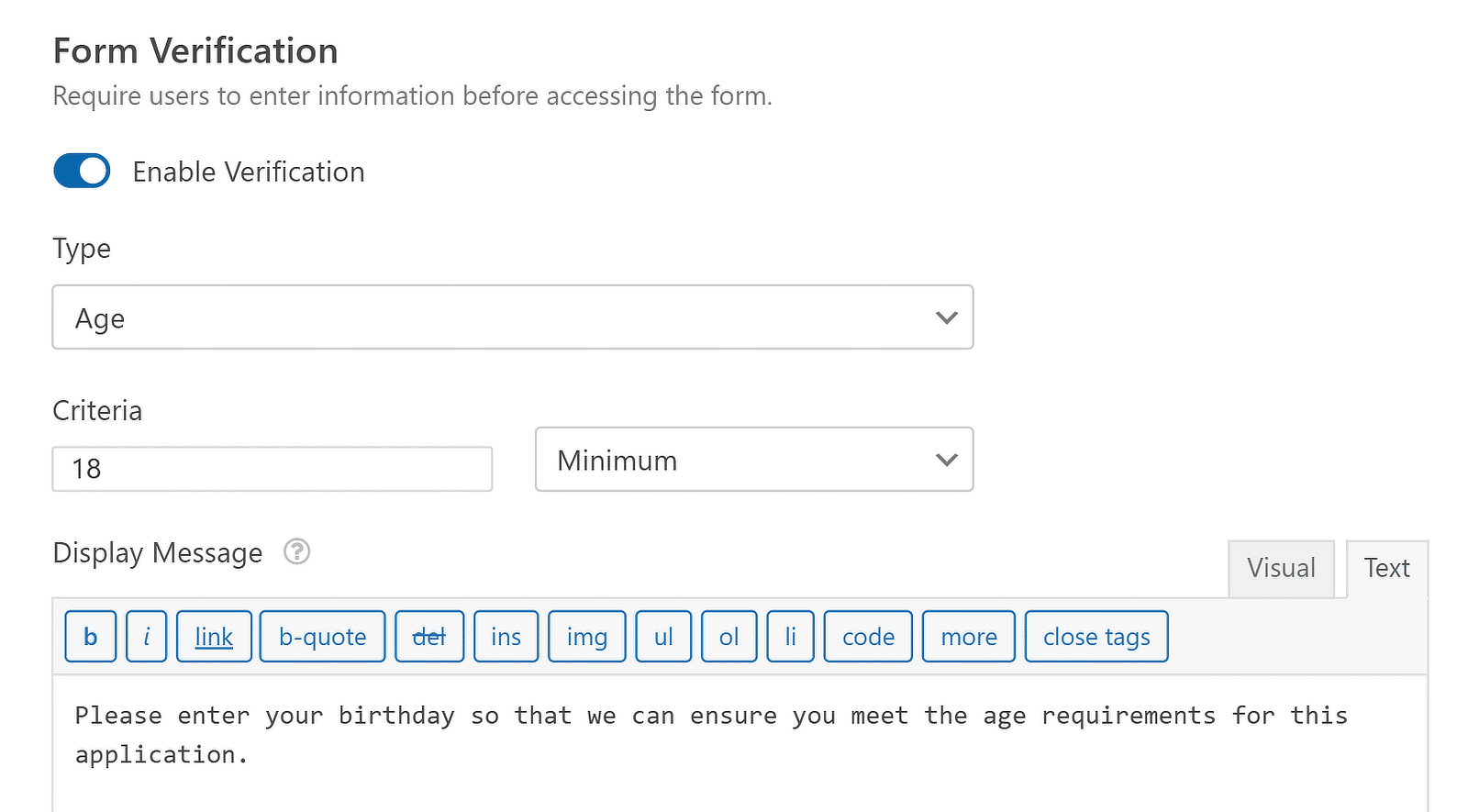
Task: Insert an image using the img button
Action: (586, 636)
